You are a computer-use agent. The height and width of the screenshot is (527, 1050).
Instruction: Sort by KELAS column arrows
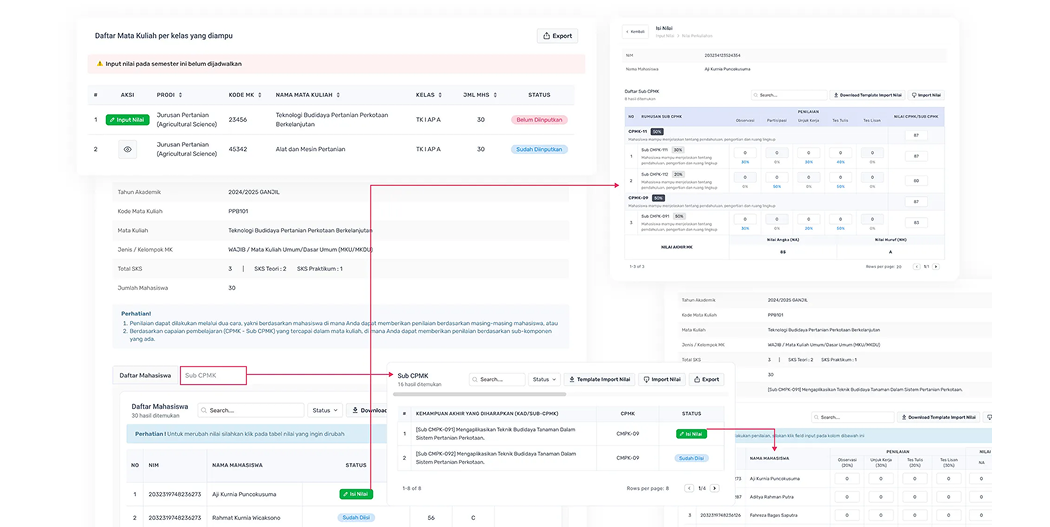click(441, 95)
